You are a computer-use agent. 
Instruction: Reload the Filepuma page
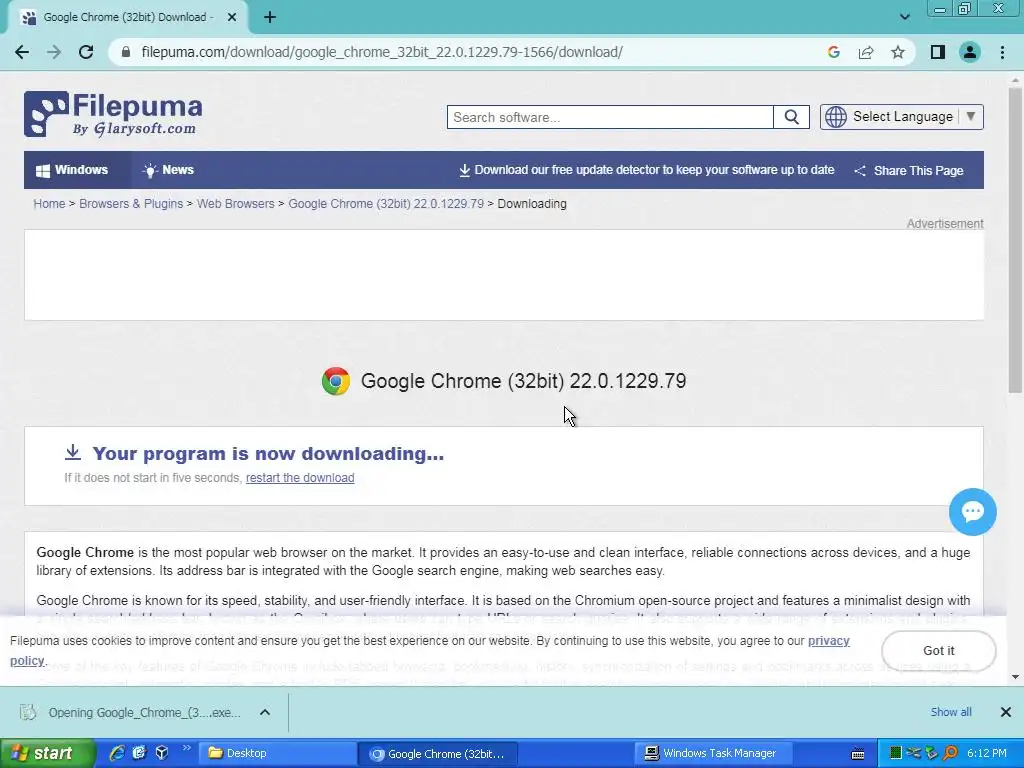click(86, 52)
